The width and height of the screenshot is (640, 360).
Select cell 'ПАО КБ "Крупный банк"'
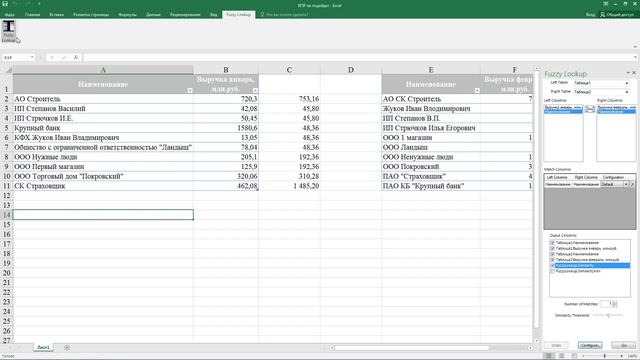pos(431,186)
